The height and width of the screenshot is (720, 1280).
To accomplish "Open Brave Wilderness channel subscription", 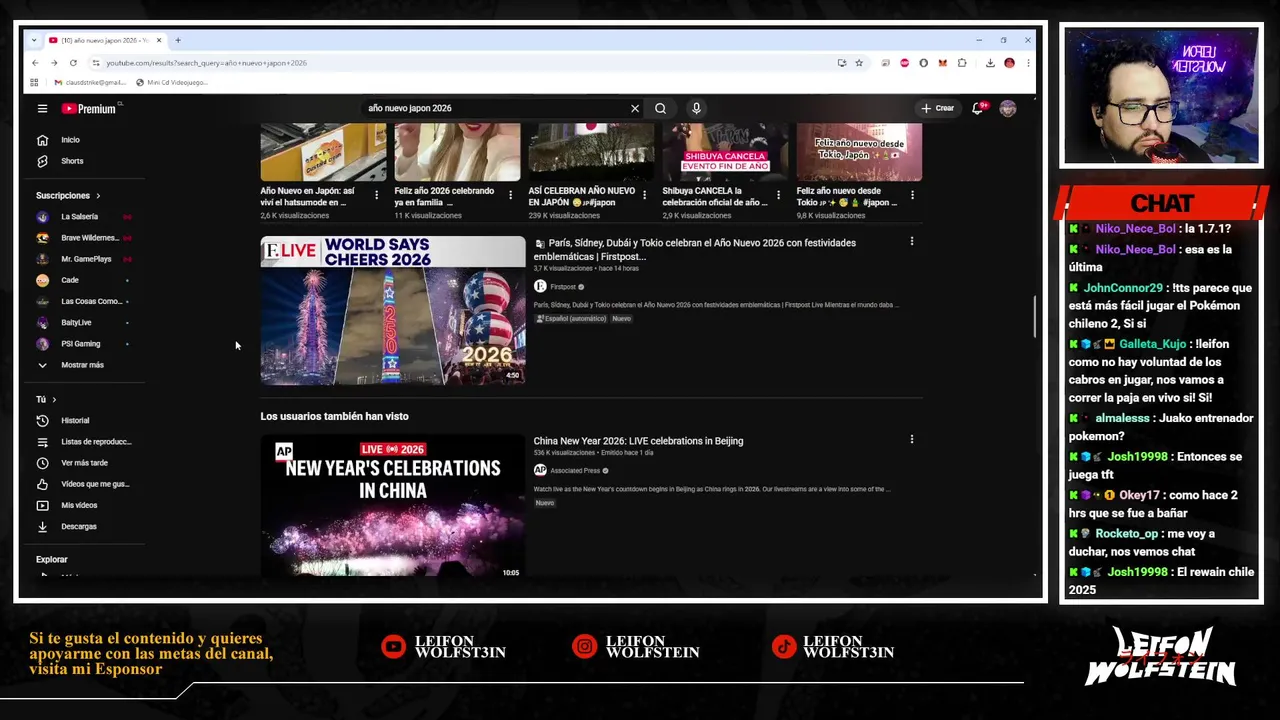I will click(84, 238).
